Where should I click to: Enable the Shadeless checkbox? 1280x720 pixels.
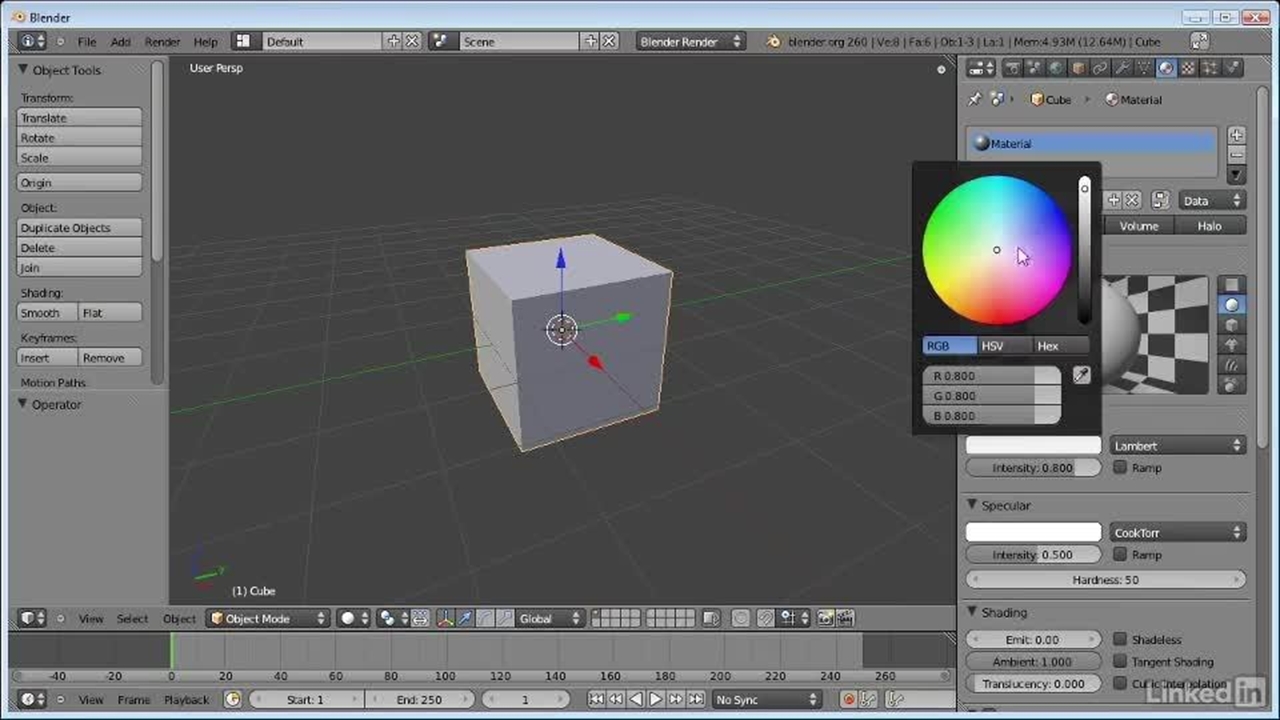coord(1120,640)
